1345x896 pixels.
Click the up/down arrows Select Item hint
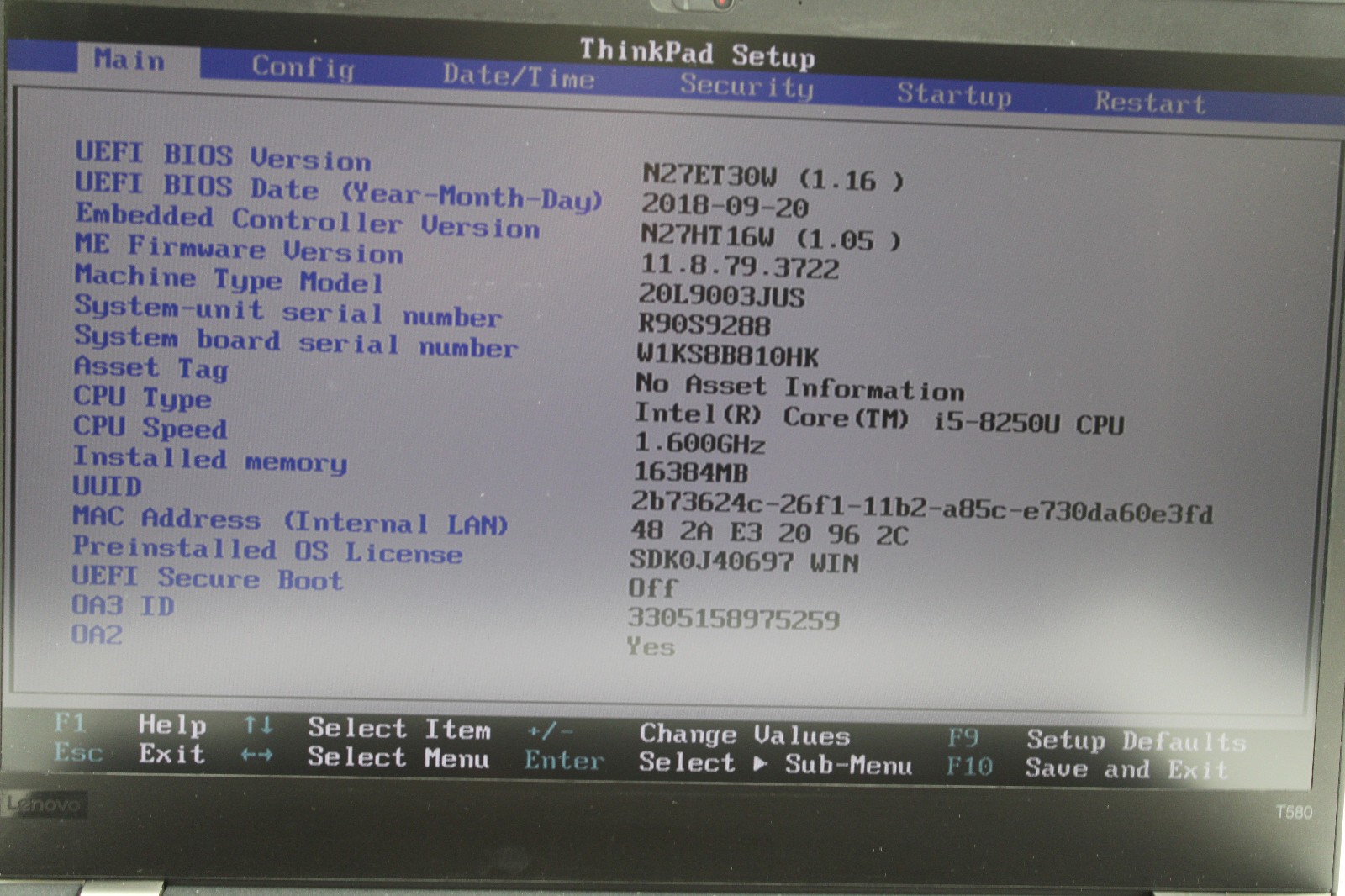[367, 728]
